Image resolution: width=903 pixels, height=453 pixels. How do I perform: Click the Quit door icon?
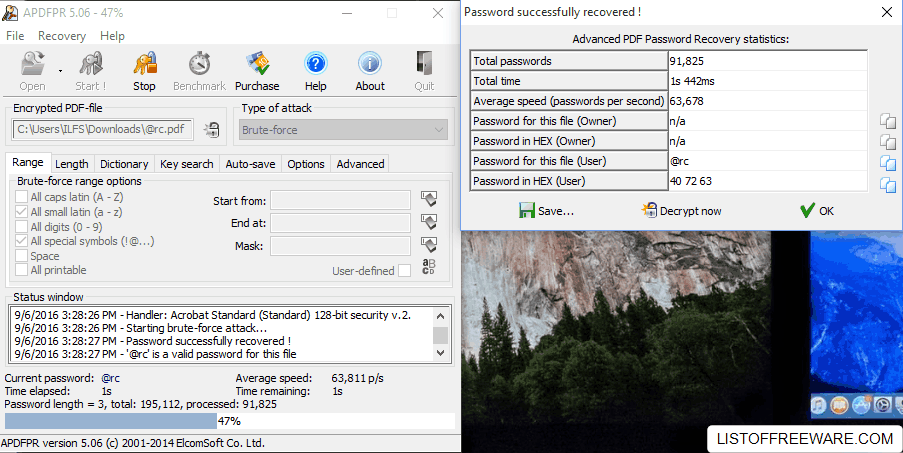pyautogui.click(x=424, y=64)
